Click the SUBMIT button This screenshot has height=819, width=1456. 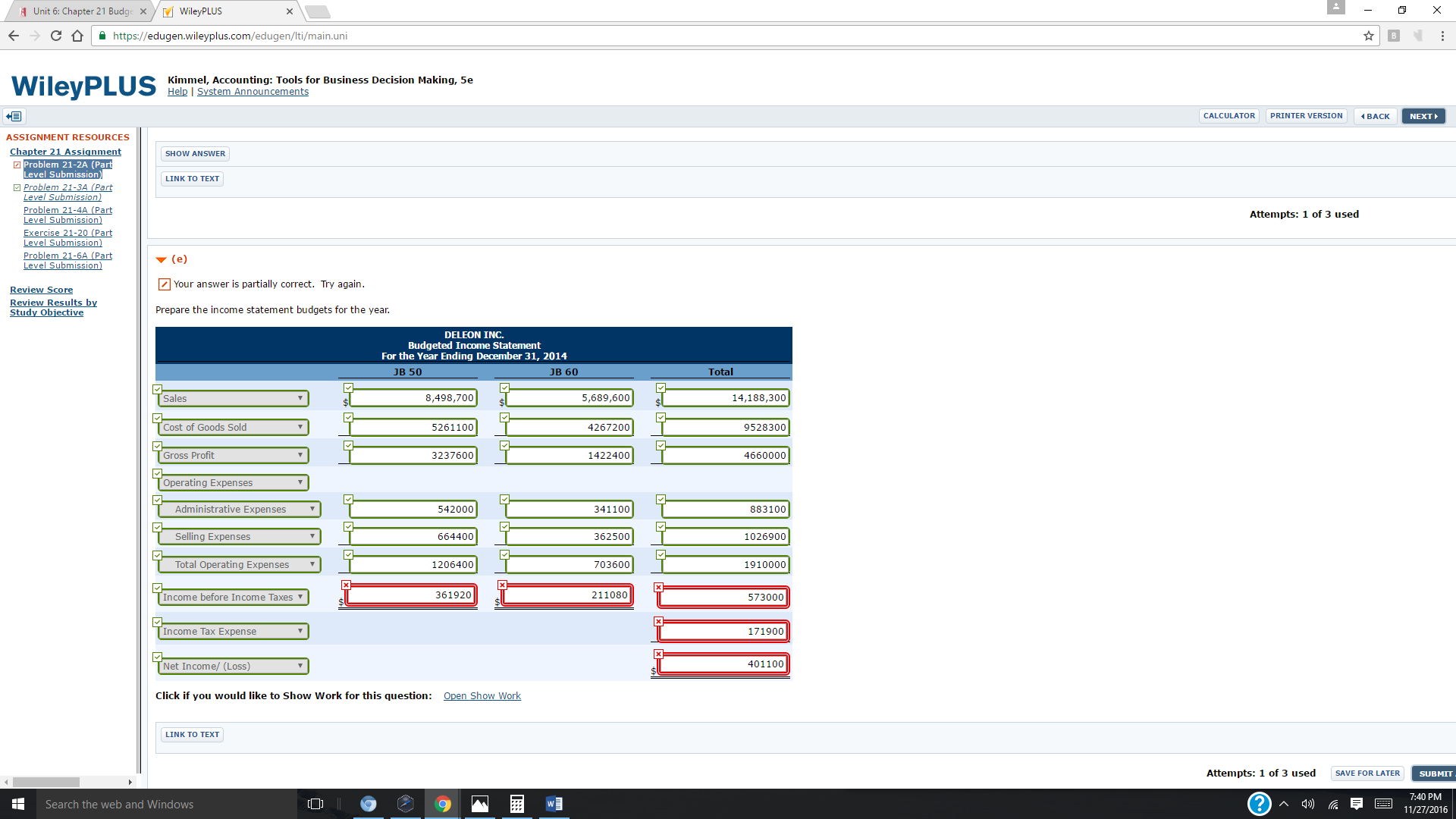click(1435, 773)
